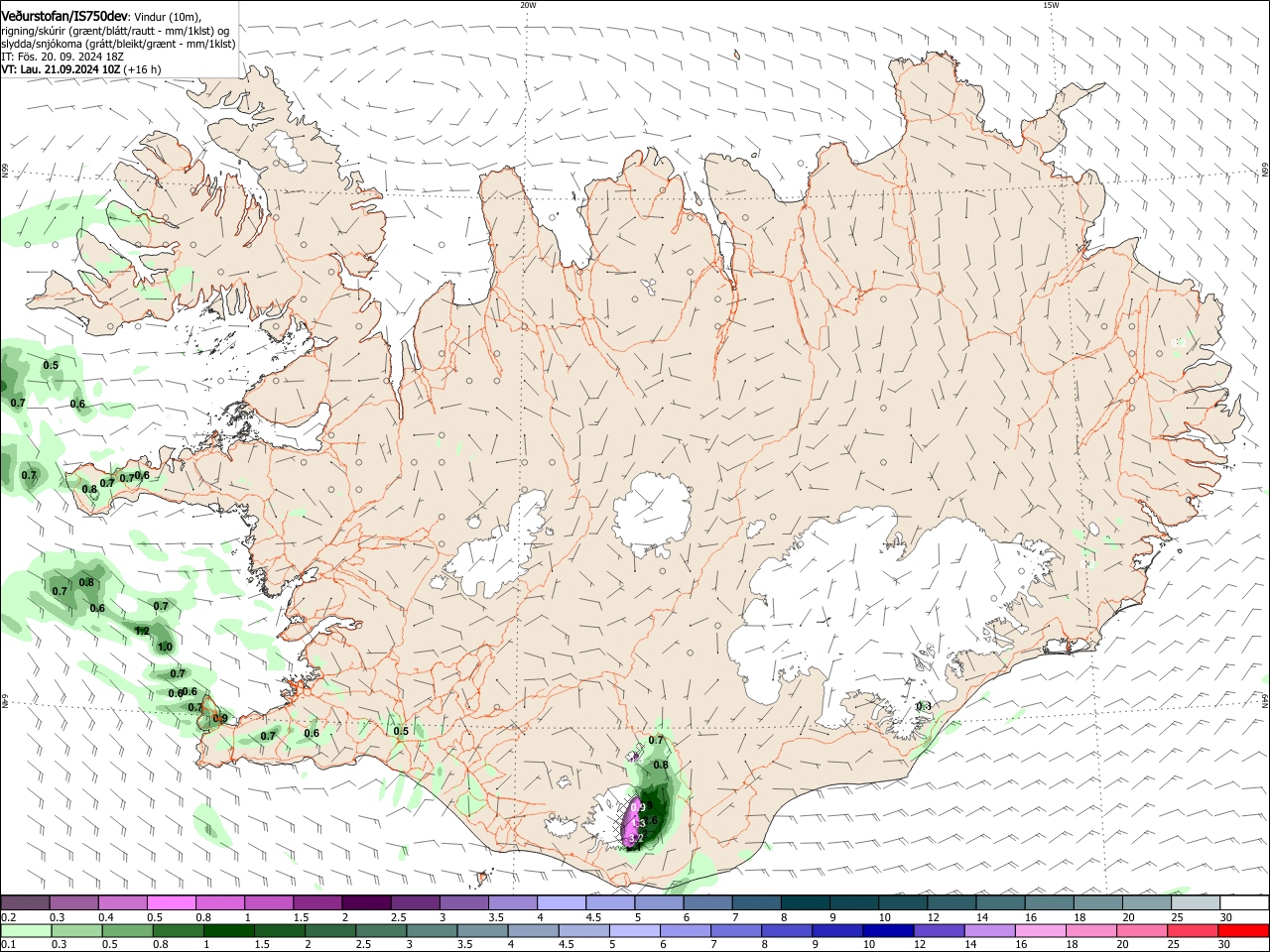Click the VT: Lau. 21.09.2024 10Z (+16 h) line
The height and width of the screenshot is (952, 1270).
81,69
